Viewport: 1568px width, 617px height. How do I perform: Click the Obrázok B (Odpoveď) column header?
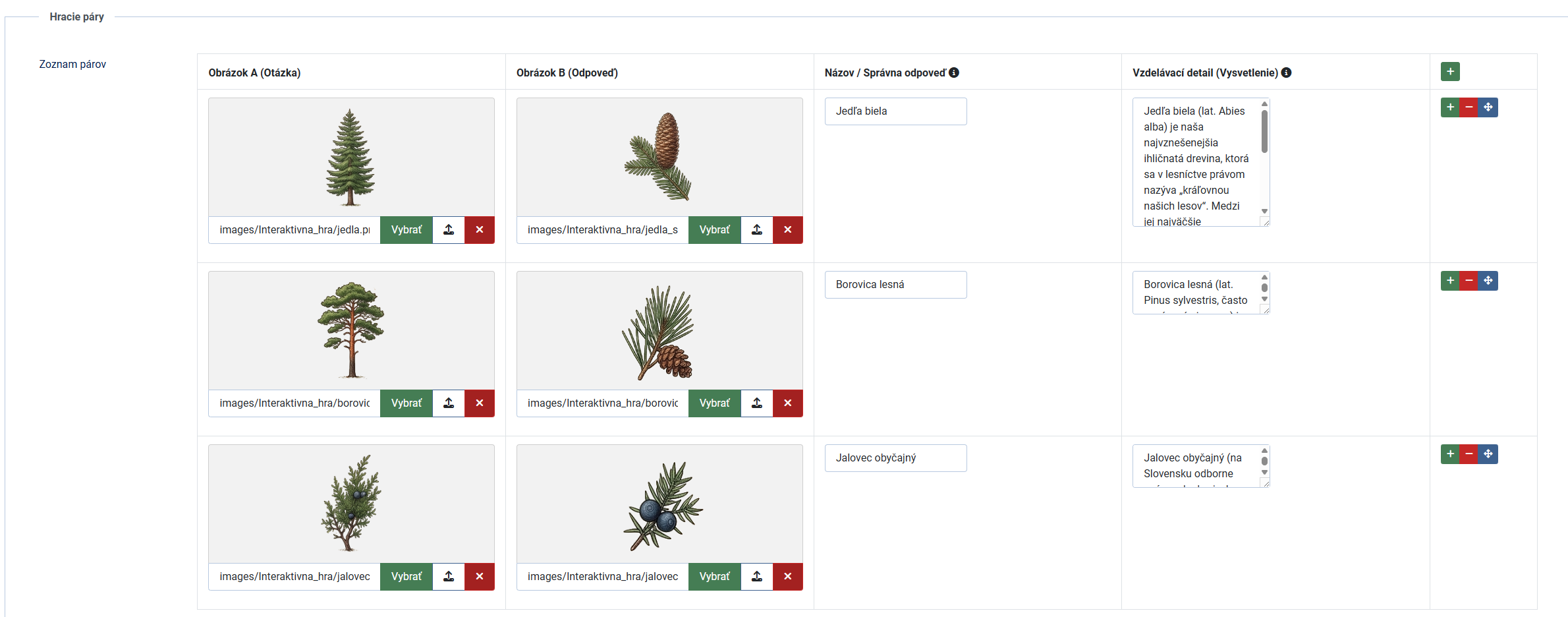point(567,73)
